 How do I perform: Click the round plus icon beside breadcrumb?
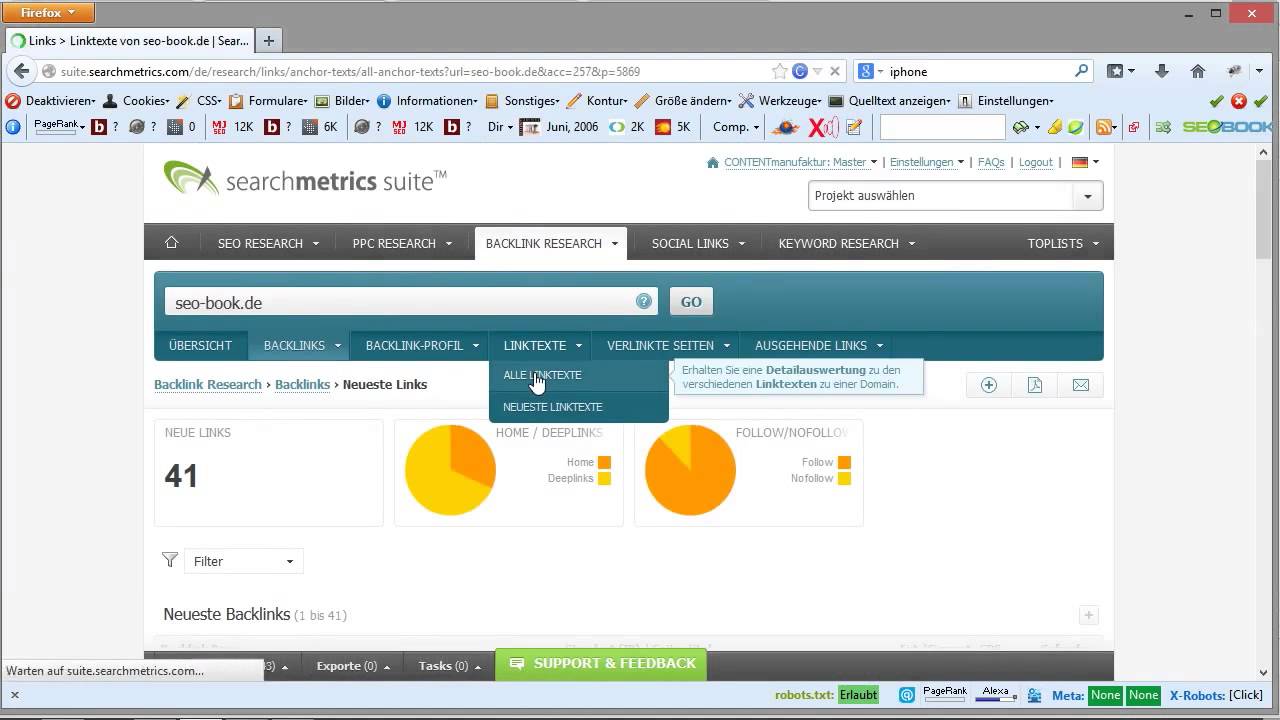(x=989, y=385)
